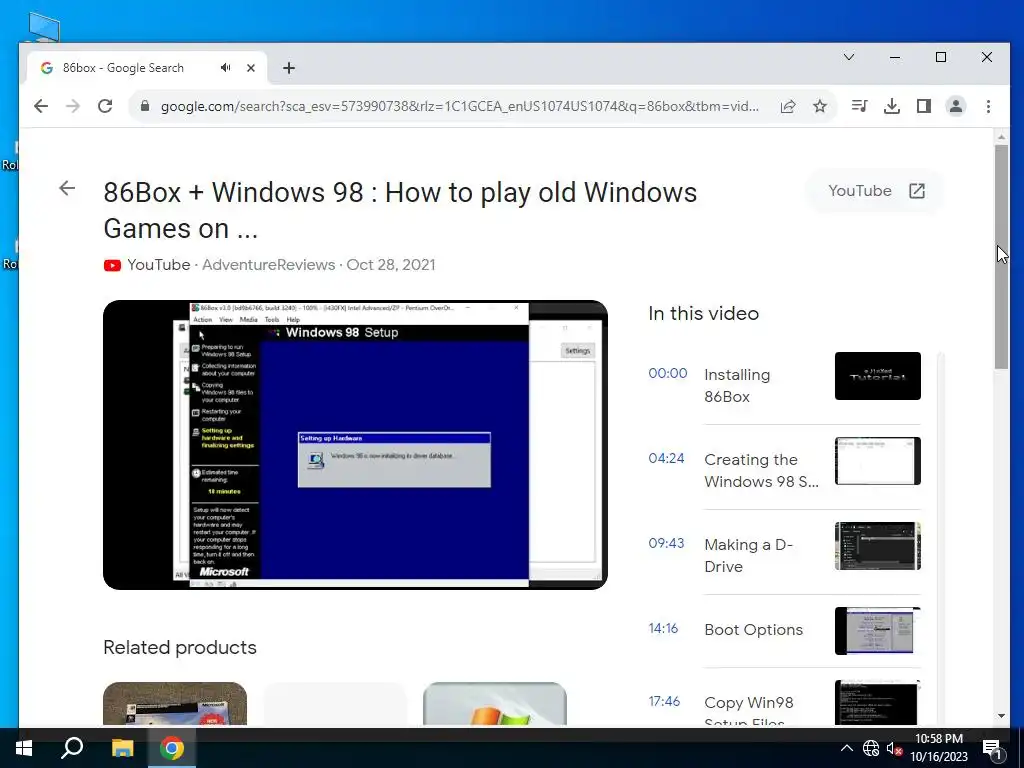The width and height of the screenshot is (1024, 768).
Task: Click the Creating the Windows 98 thumbnail
Action: coord(878,461)
